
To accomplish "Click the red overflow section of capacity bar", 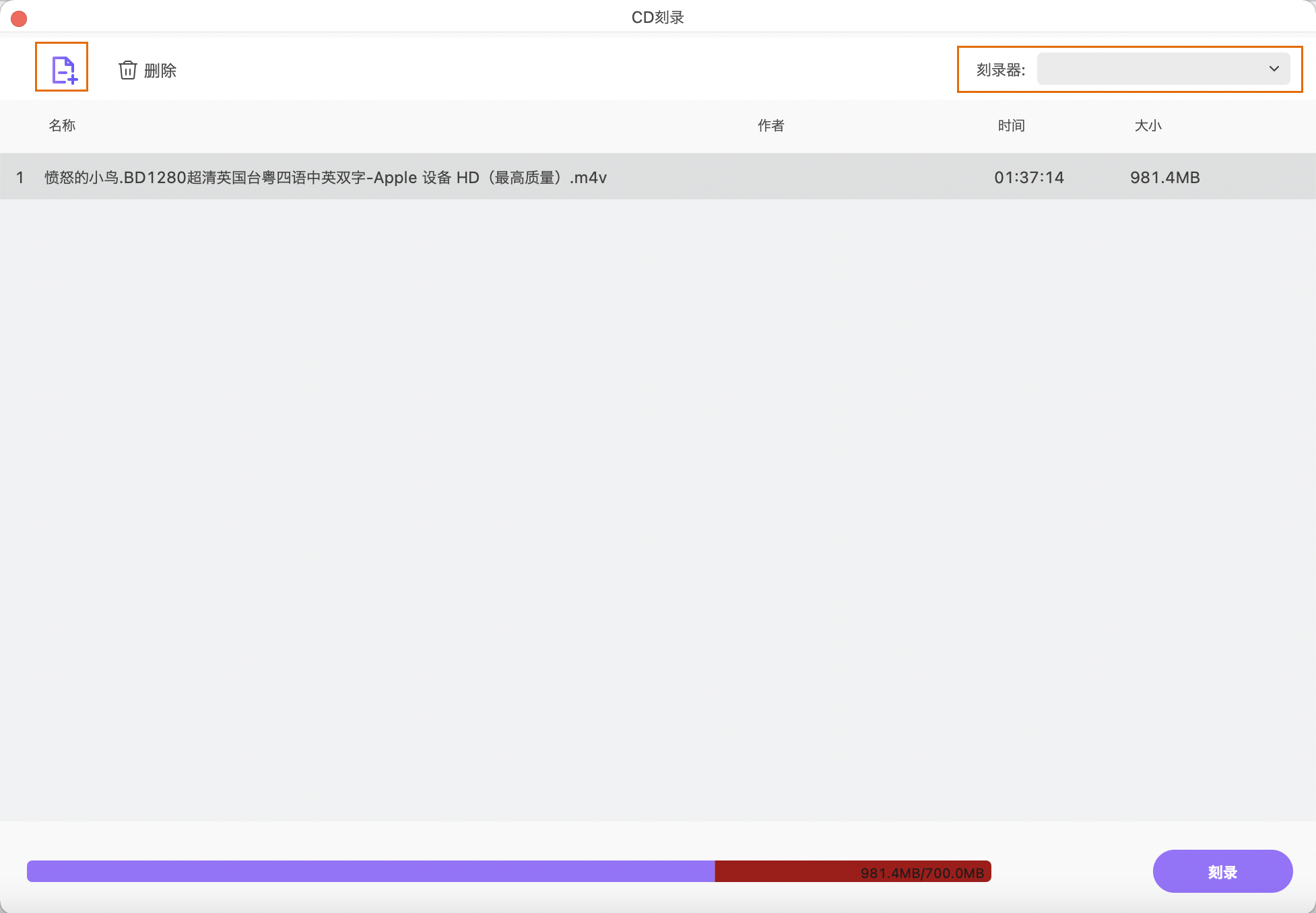I will 781,871.
